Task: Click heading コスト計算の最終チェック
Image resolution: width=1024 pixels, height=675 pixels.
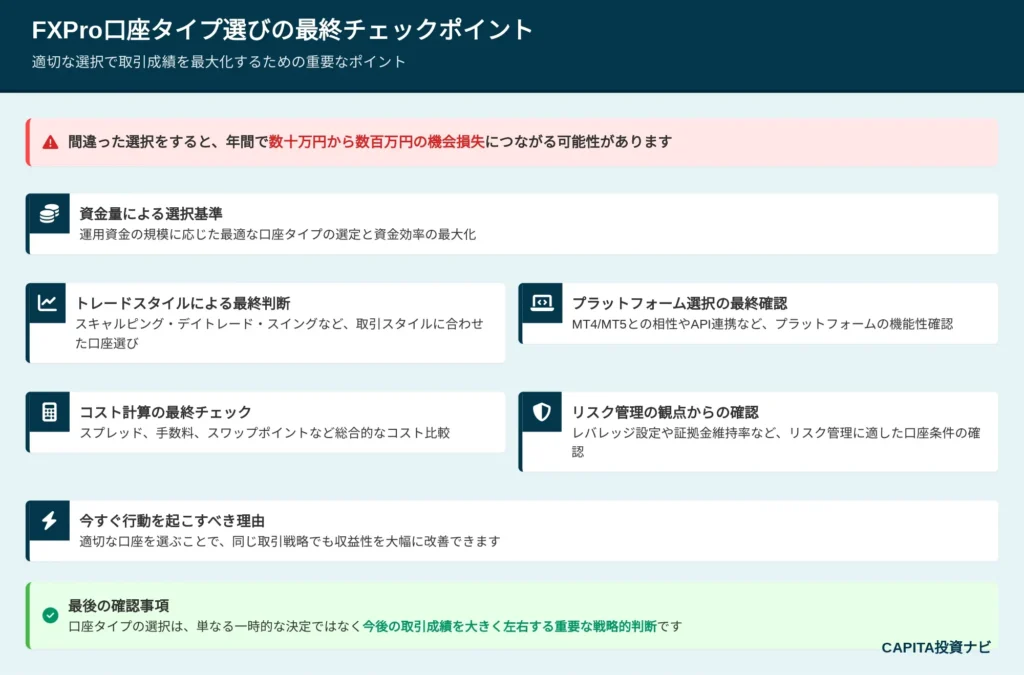Action: click(x=165, y=412)
